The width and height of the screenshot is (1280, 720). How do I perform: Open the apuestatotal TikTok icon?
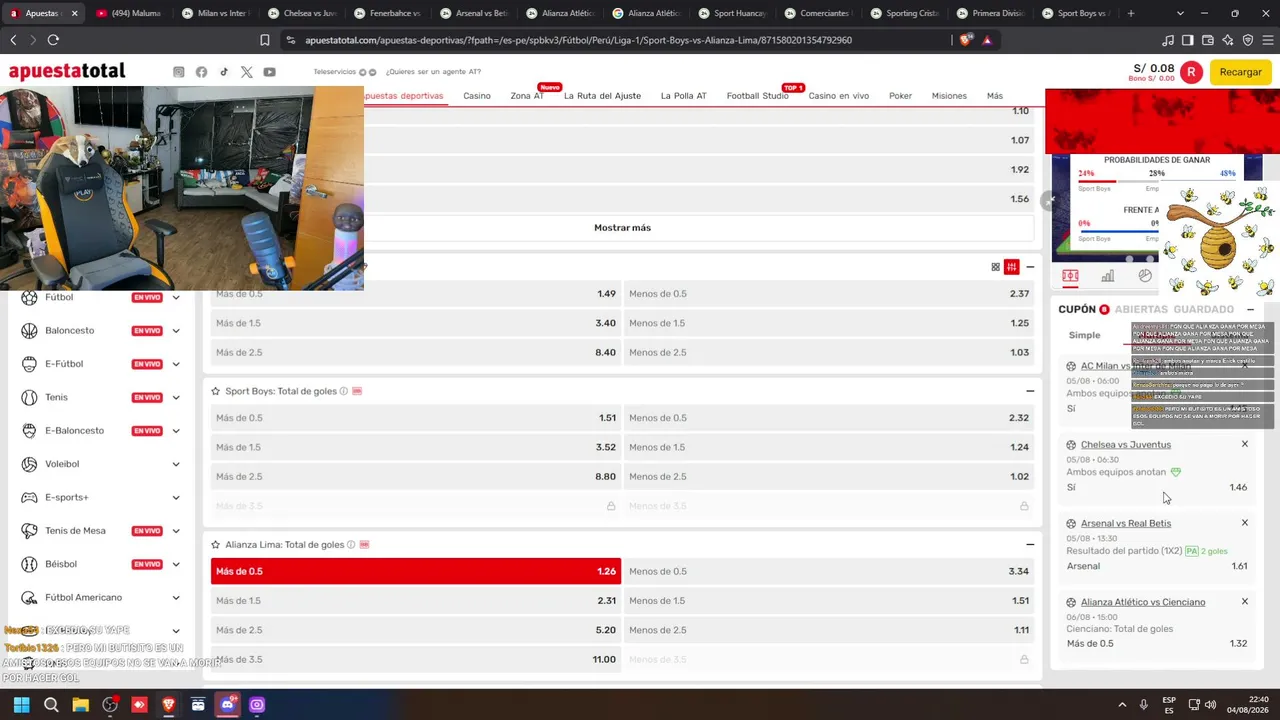tap(224, 72)
